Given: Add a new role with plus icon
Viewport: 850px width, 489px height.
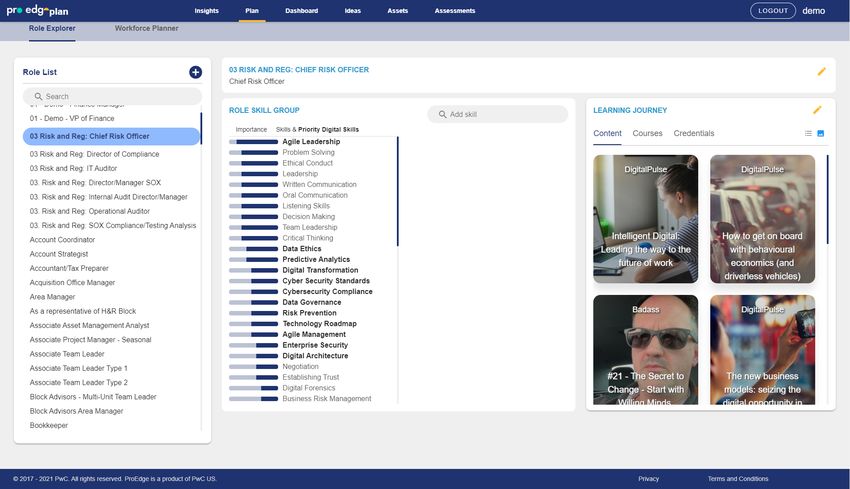Looking at the screenshot, I should 195,72.
